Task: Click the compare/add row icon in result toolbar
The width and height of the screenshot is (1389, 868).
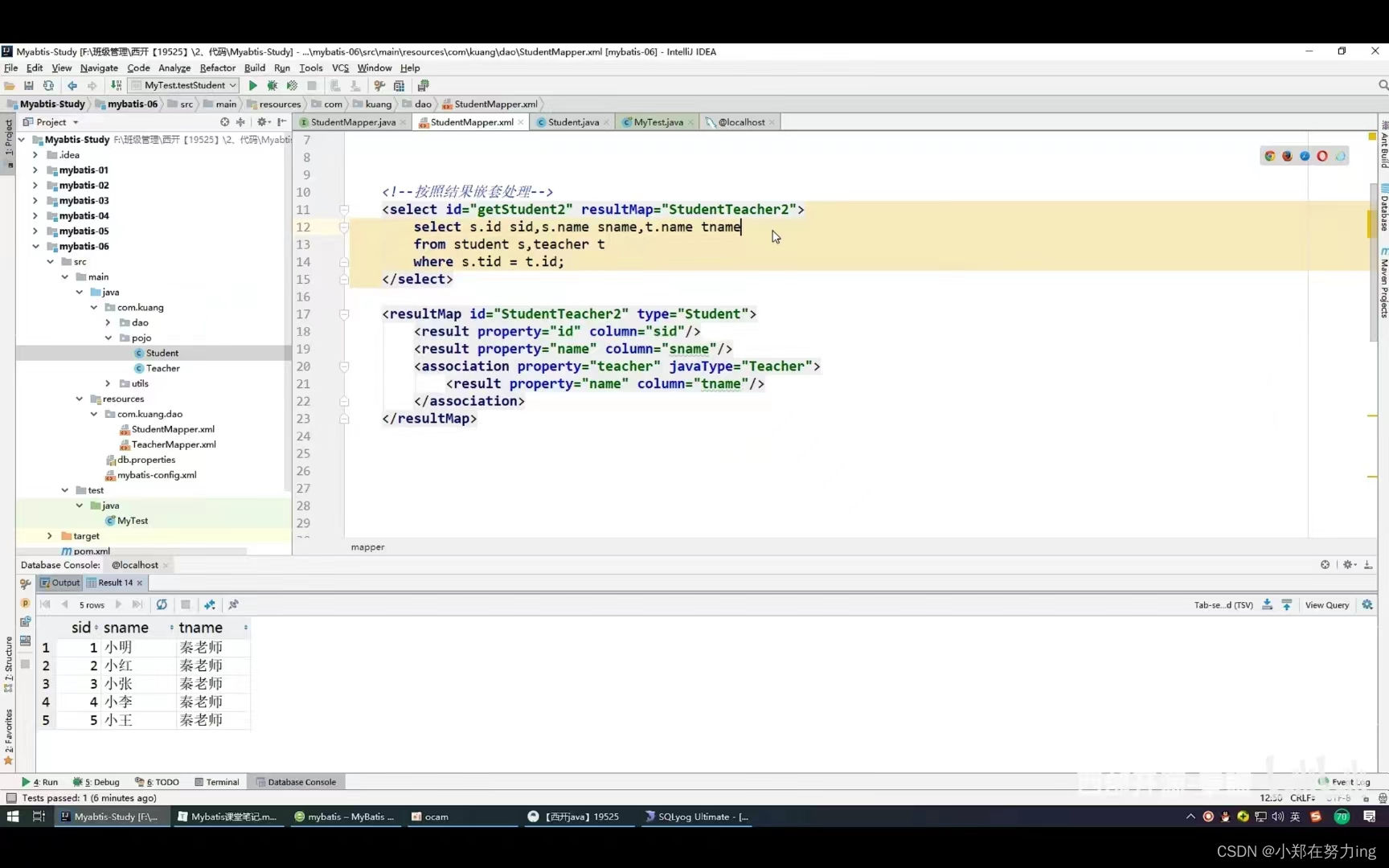Action: pyautogui.click(x=210, y=604)
